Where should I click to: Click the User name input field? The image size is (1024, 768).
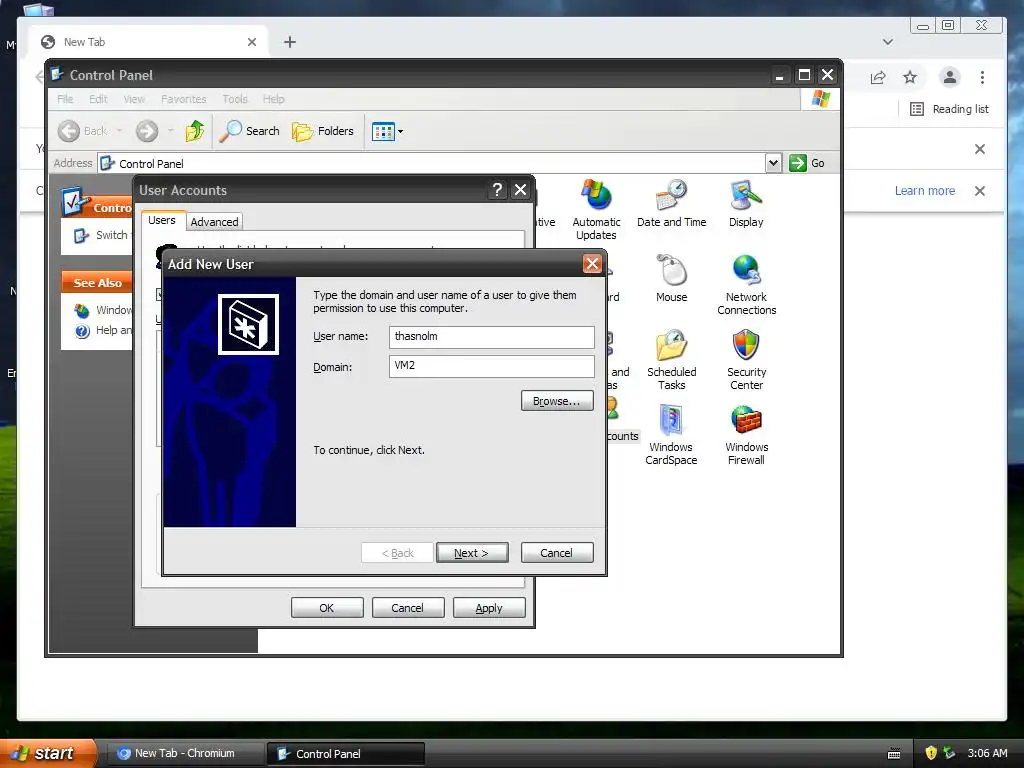click(492, 337)
